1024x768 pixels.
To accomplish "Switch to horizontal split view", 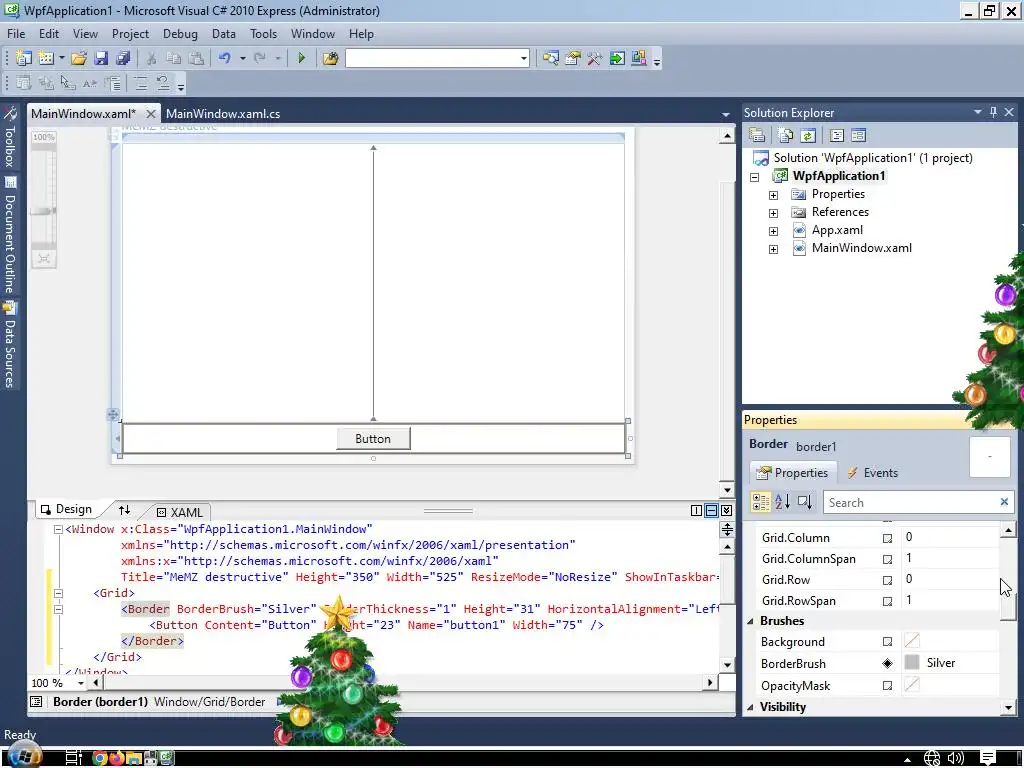I will [711, 511].
